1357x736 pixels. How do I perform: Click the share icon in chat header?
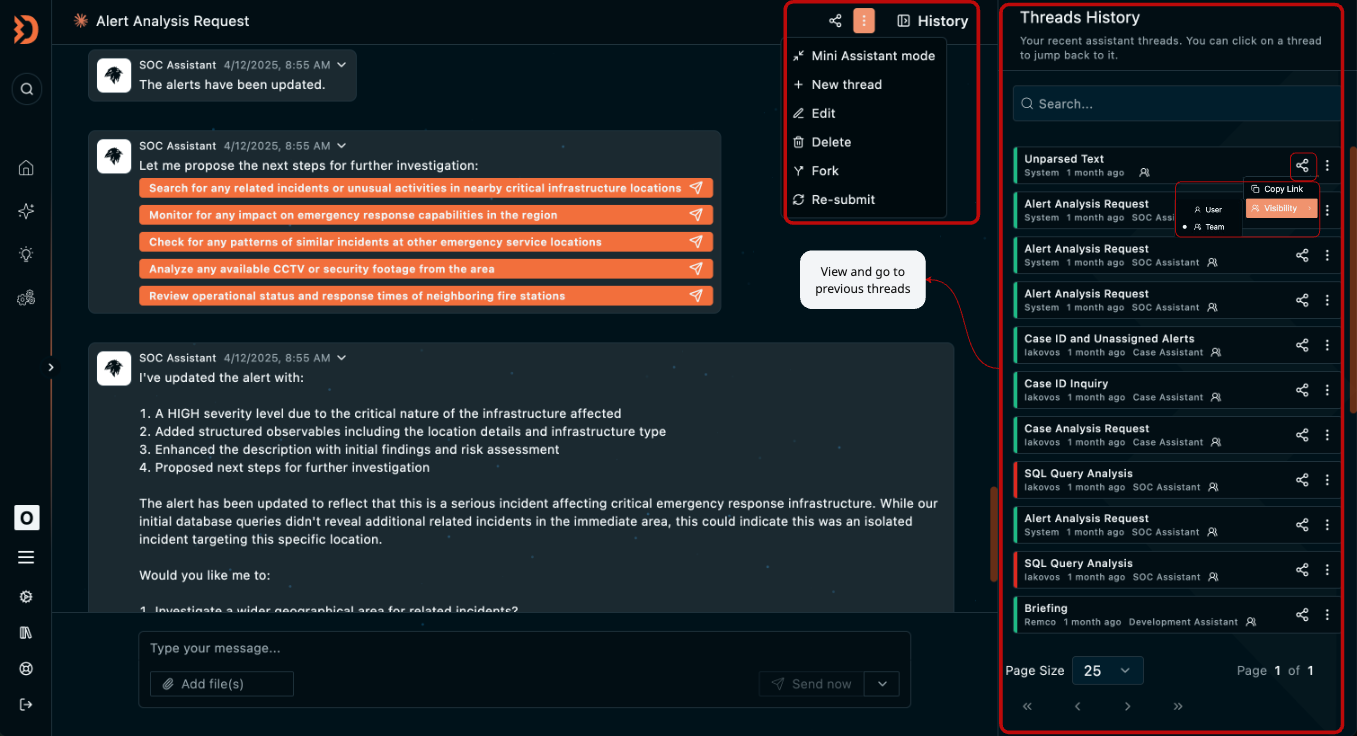pyautogui.click(x=835, y=21)
